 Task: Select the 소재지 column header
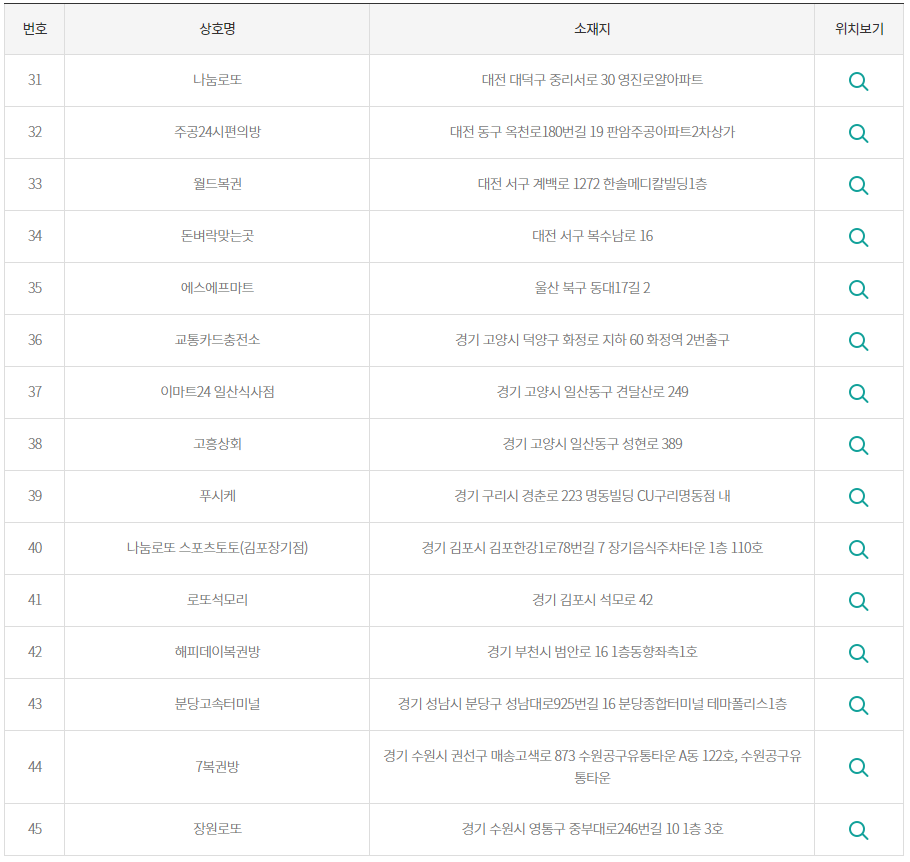592,29
